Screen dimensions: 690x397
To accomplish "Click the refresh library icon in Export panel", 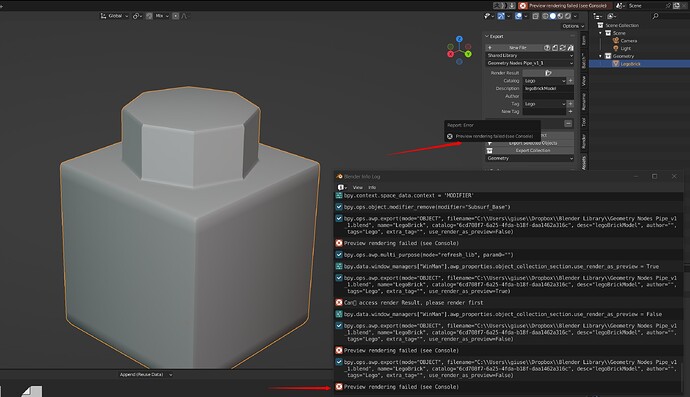I will click(x=562, y=48).
